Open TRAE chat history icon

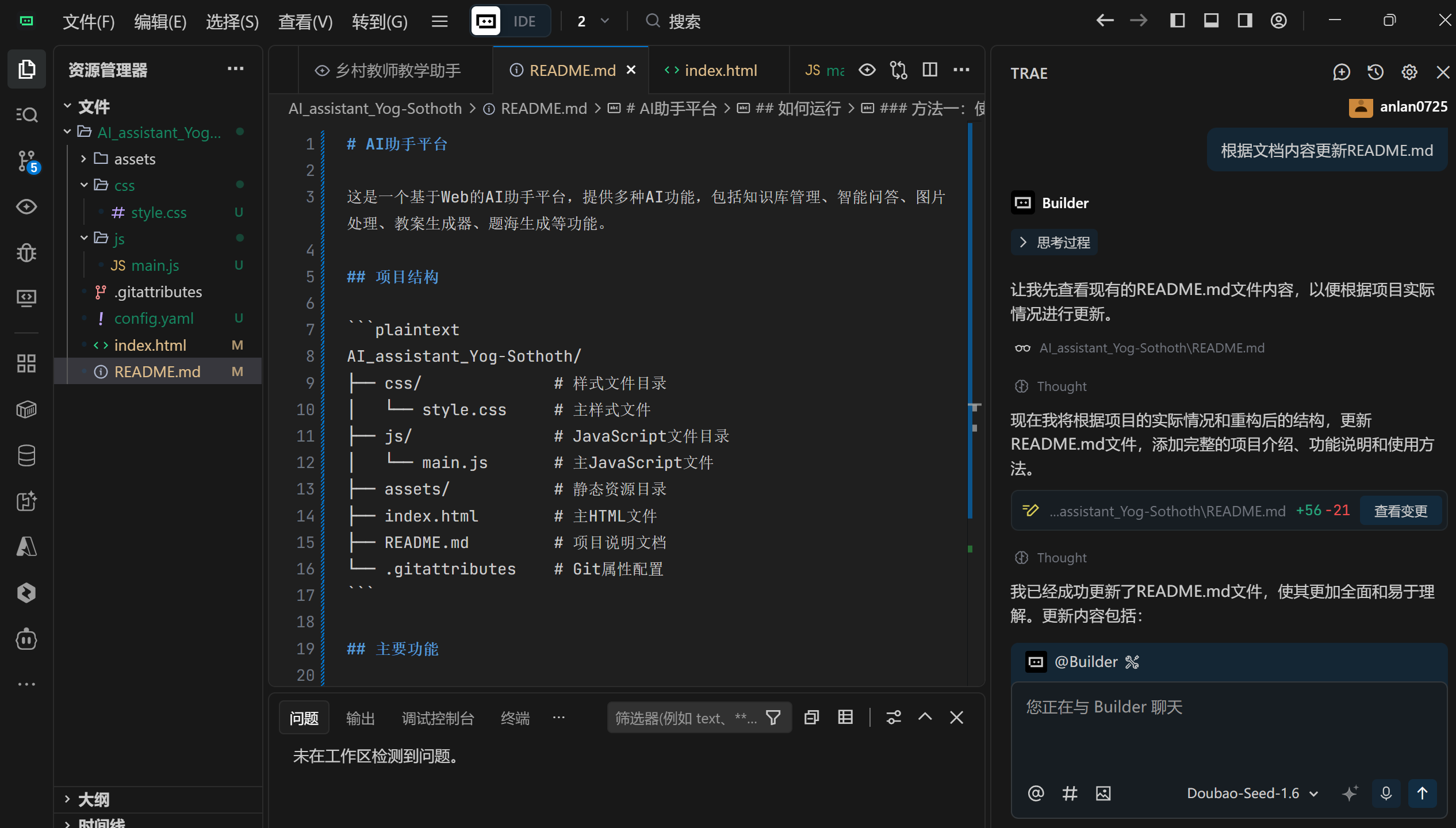(x=1375, y=72)
